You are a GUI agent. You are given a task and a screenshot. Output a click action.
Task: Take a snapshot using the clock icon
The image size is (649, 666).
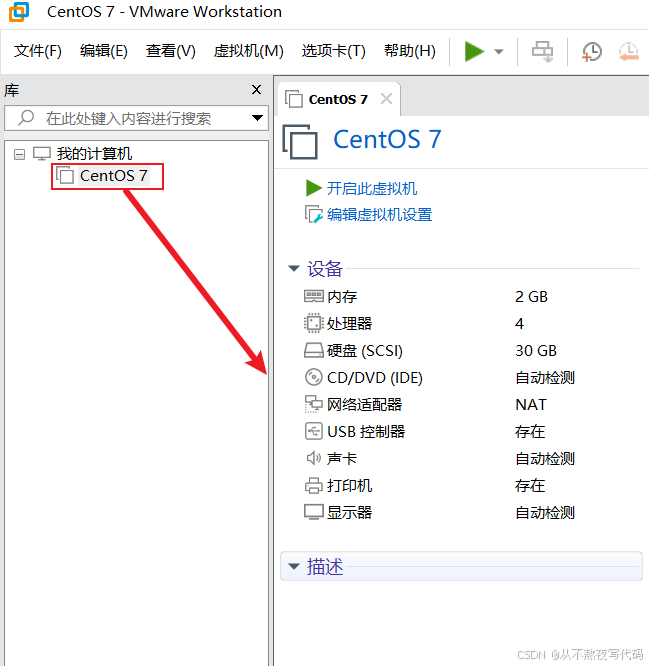point(591,52)
